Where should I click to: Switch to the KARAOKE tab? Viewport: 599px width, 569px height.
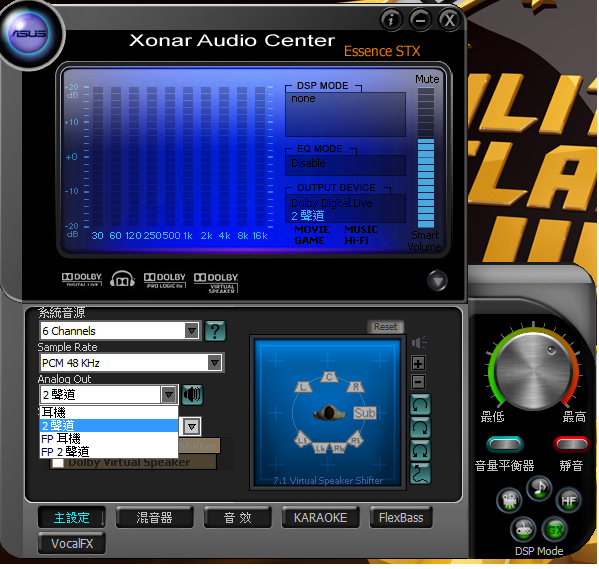point(321,517)
